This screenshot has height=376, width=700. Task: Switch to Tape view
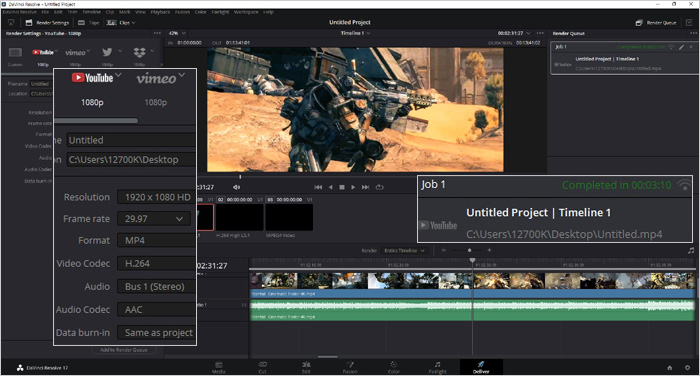[88, 22]
